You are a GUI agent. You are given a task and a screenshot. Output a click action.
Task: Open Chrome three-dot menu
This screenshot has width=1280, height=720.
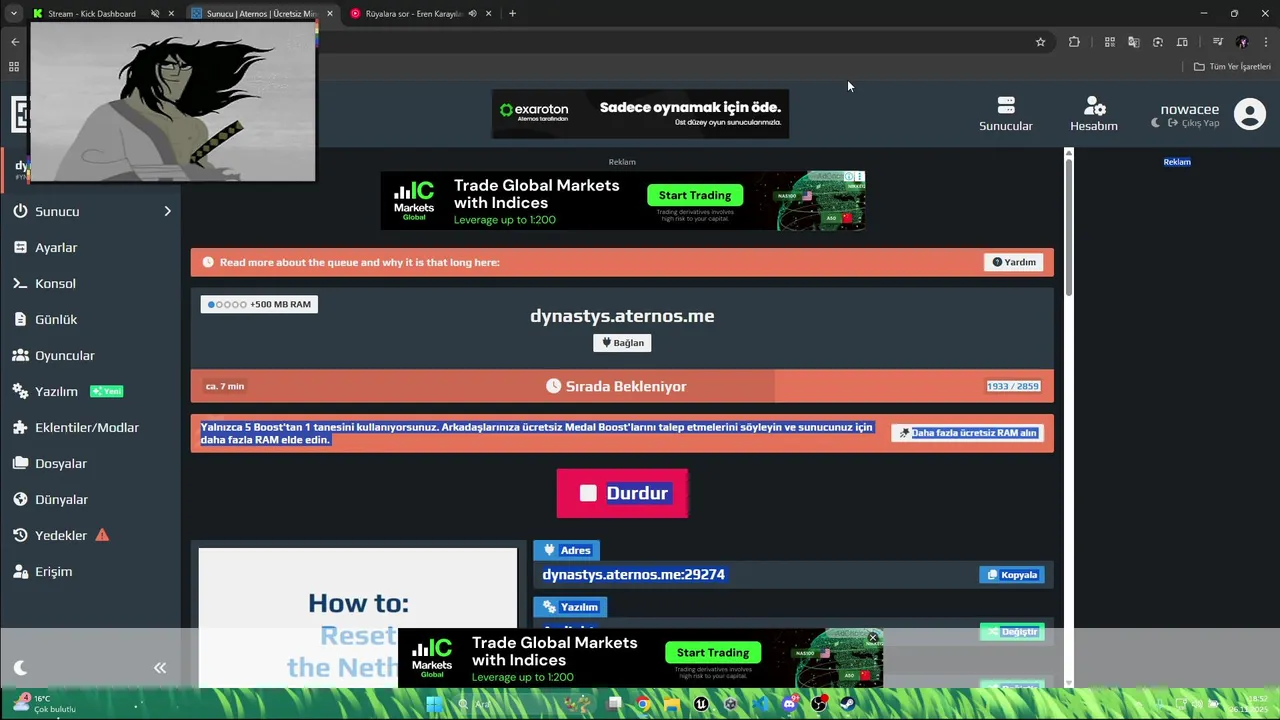pos(1266,42)
